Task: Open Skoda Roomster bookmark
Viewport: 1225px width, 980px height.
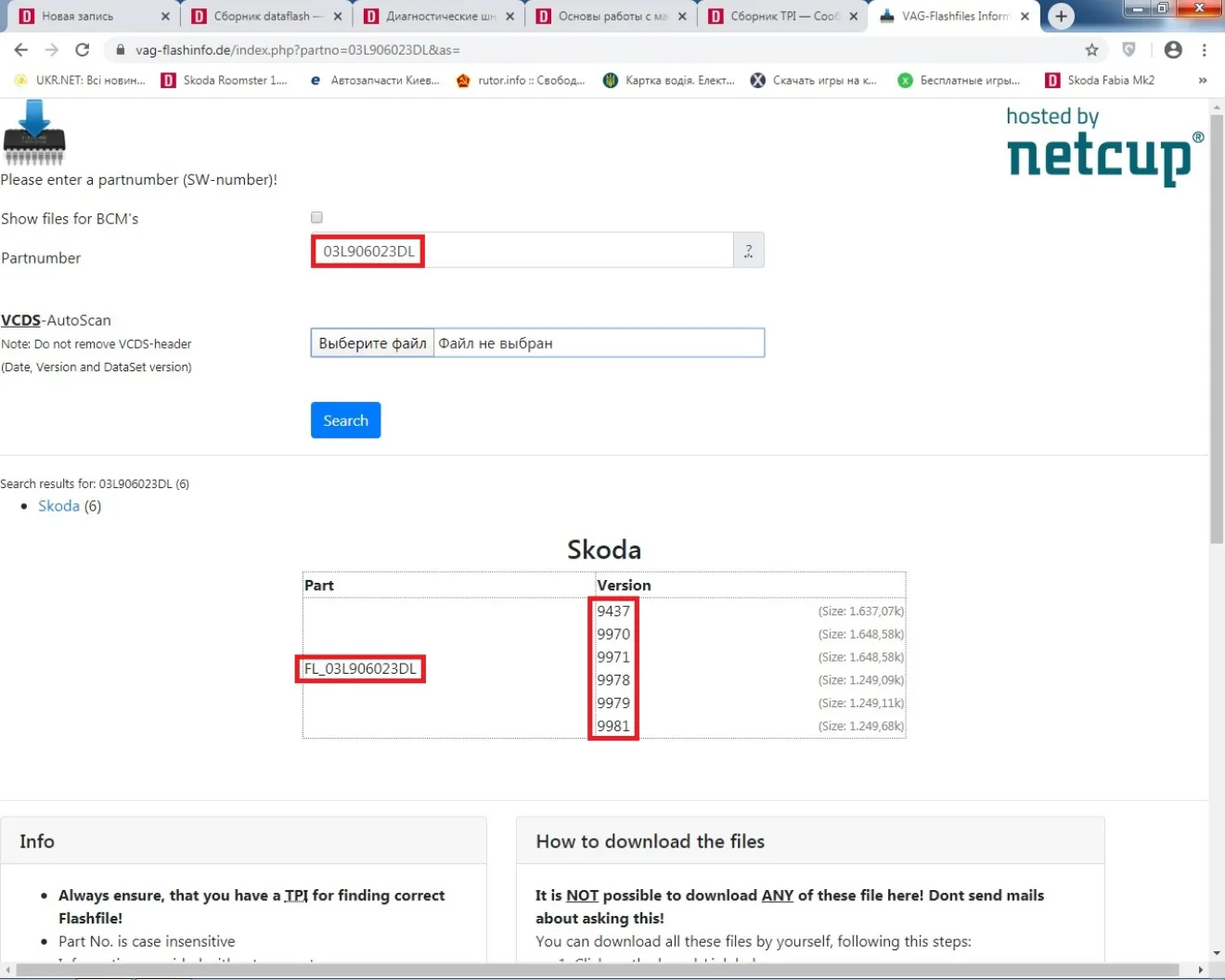Action: pyautogui.click(x=226, y=81)
